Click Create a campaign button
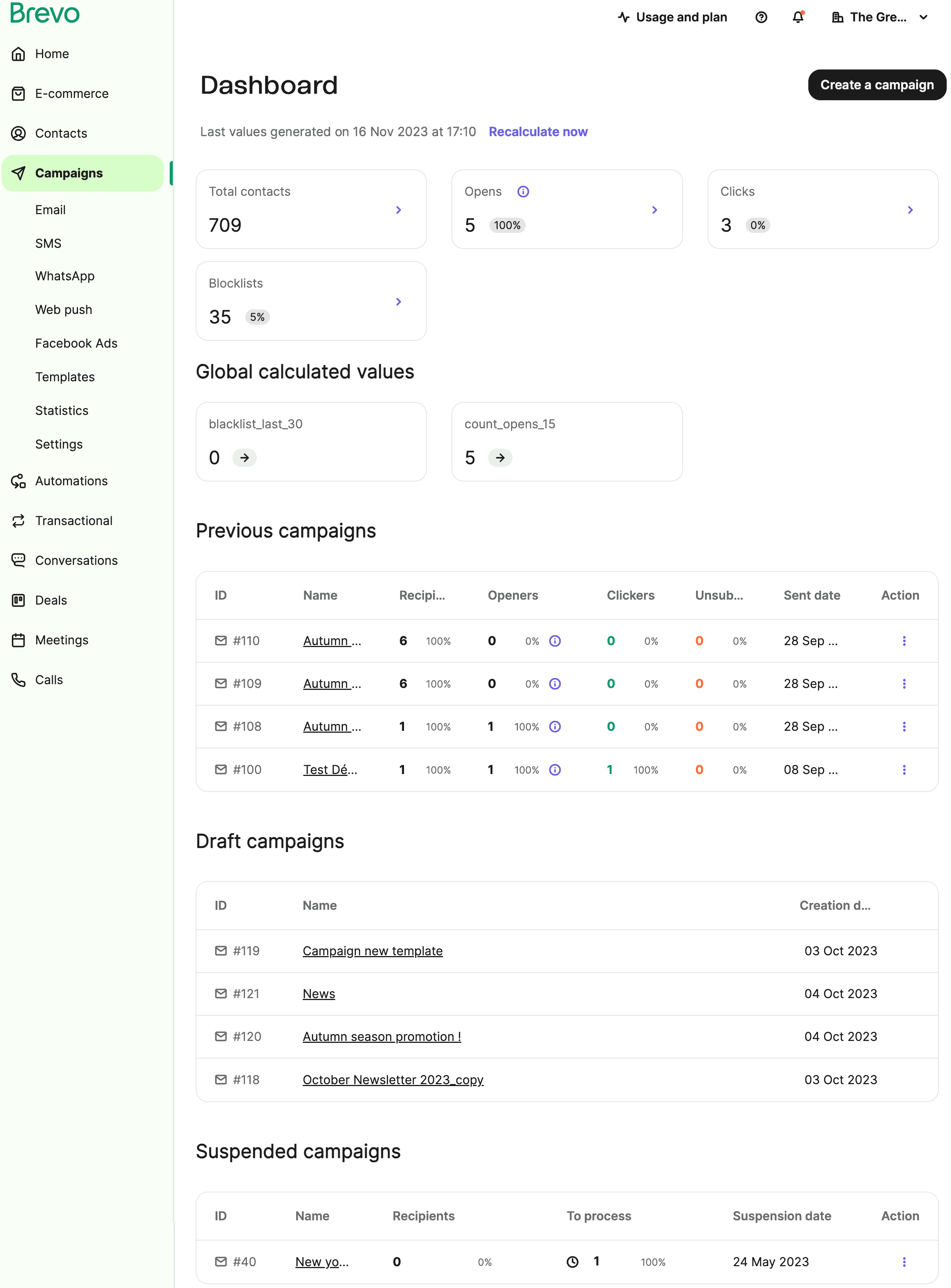 pos(876,85)
